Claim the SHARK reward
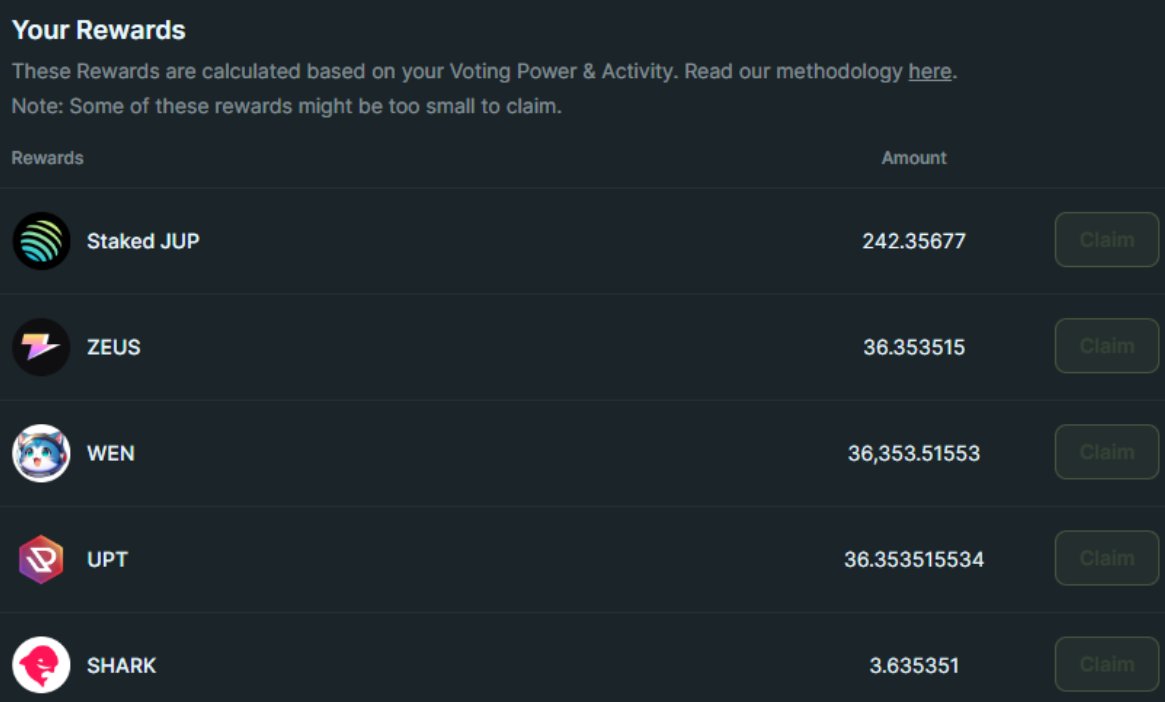Screen dimensions: 1165x702 tap(1106, 664)
